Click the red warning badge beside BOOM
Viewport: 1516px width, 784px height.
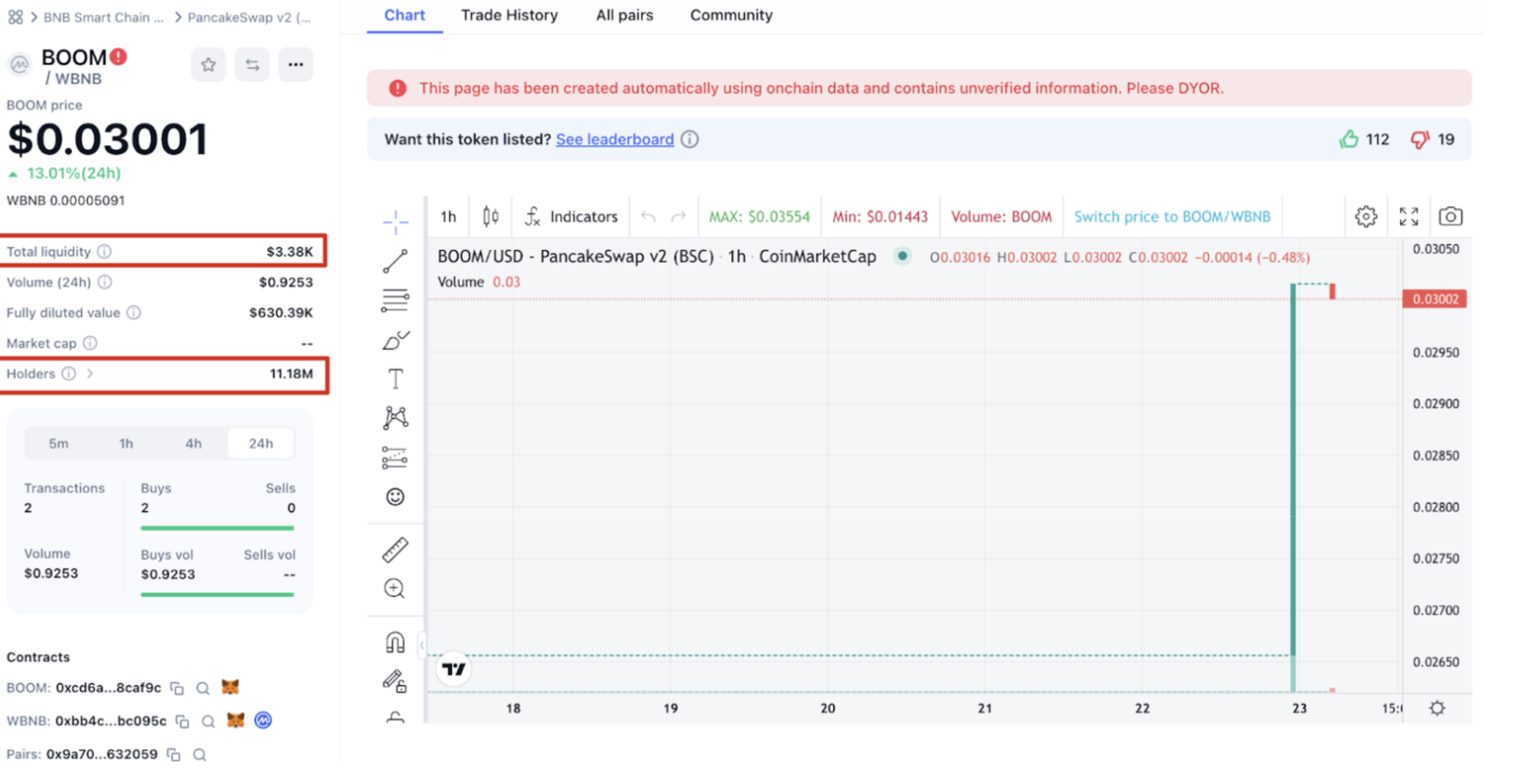point(118,56)
